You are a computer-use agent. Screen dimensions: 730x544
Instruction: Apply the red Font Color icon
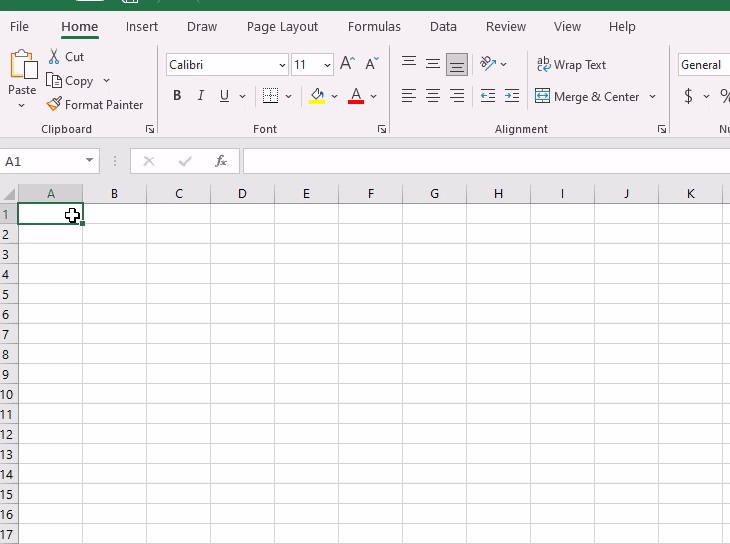(x=356, y=96)
